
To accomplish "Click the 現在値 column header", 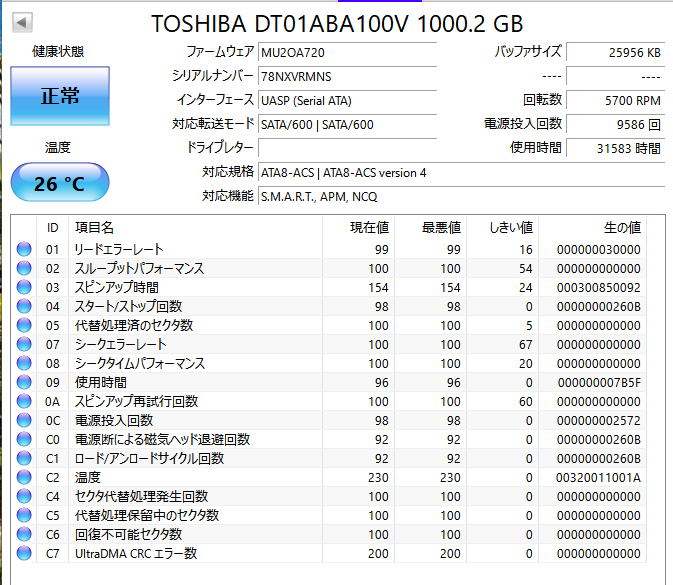I will [358, 227].
